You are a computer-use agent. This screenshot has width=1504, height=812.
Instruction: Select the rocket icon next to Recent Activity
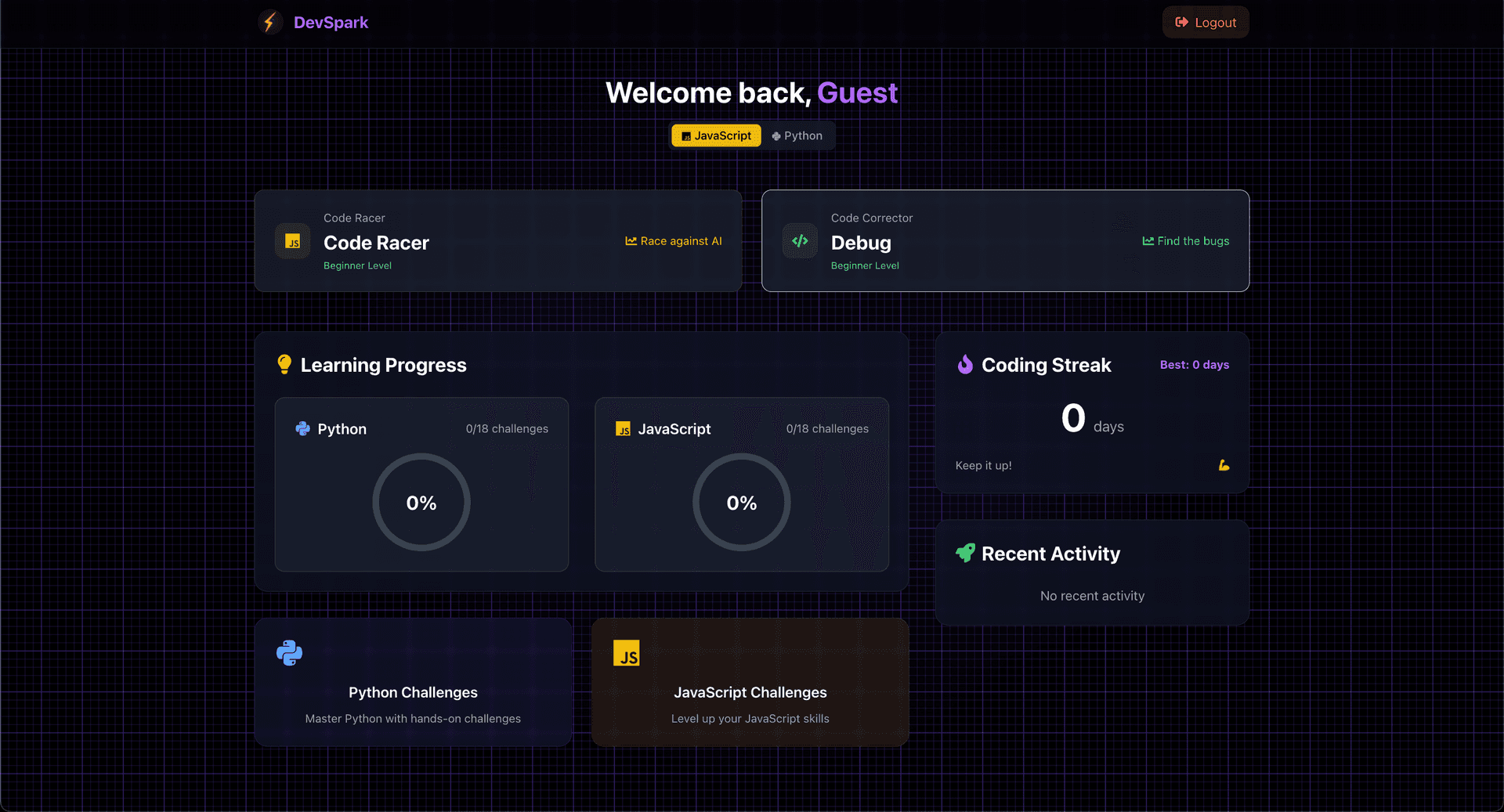click(965, 554)
